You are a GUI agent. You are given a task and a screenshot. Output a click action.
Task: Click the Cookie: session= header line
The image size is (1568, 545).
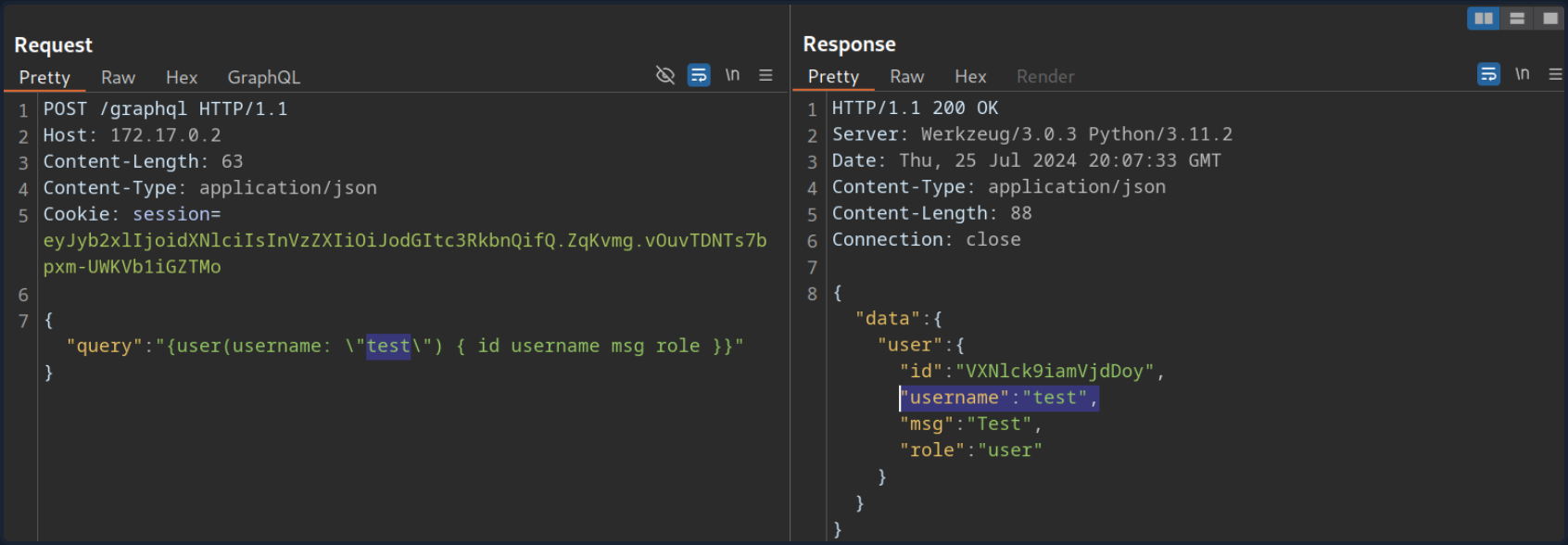coord(132,214)
